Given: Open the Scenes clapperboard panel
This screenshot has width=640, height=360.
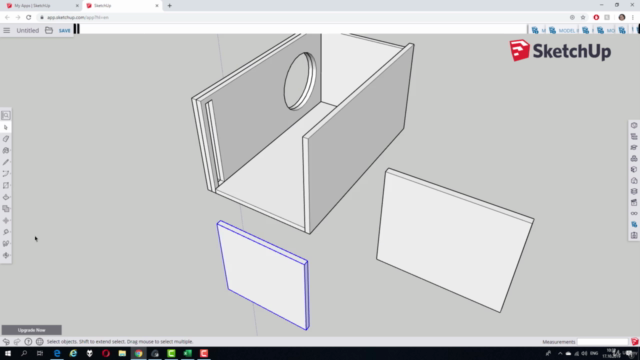Looking at the screenshot, I should (x=634, y=202).
